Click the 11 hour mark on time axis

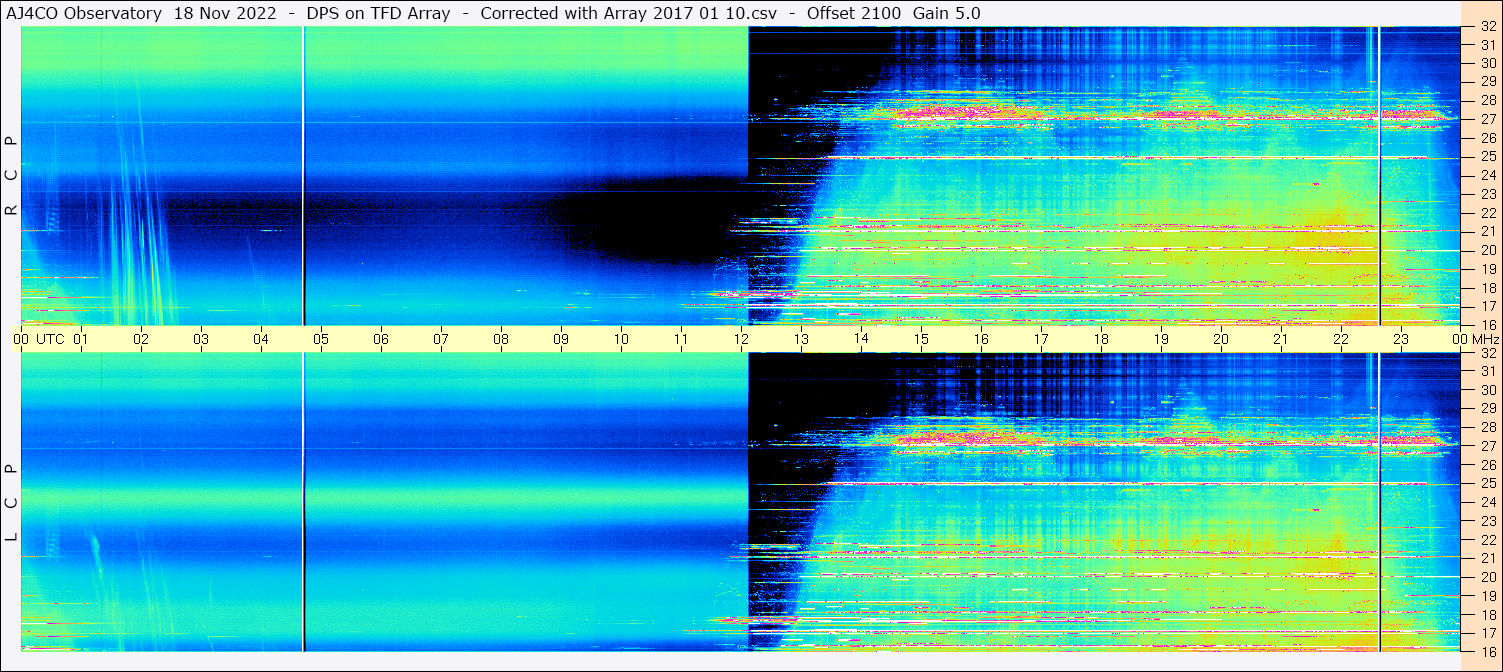(x=681, y=339)
